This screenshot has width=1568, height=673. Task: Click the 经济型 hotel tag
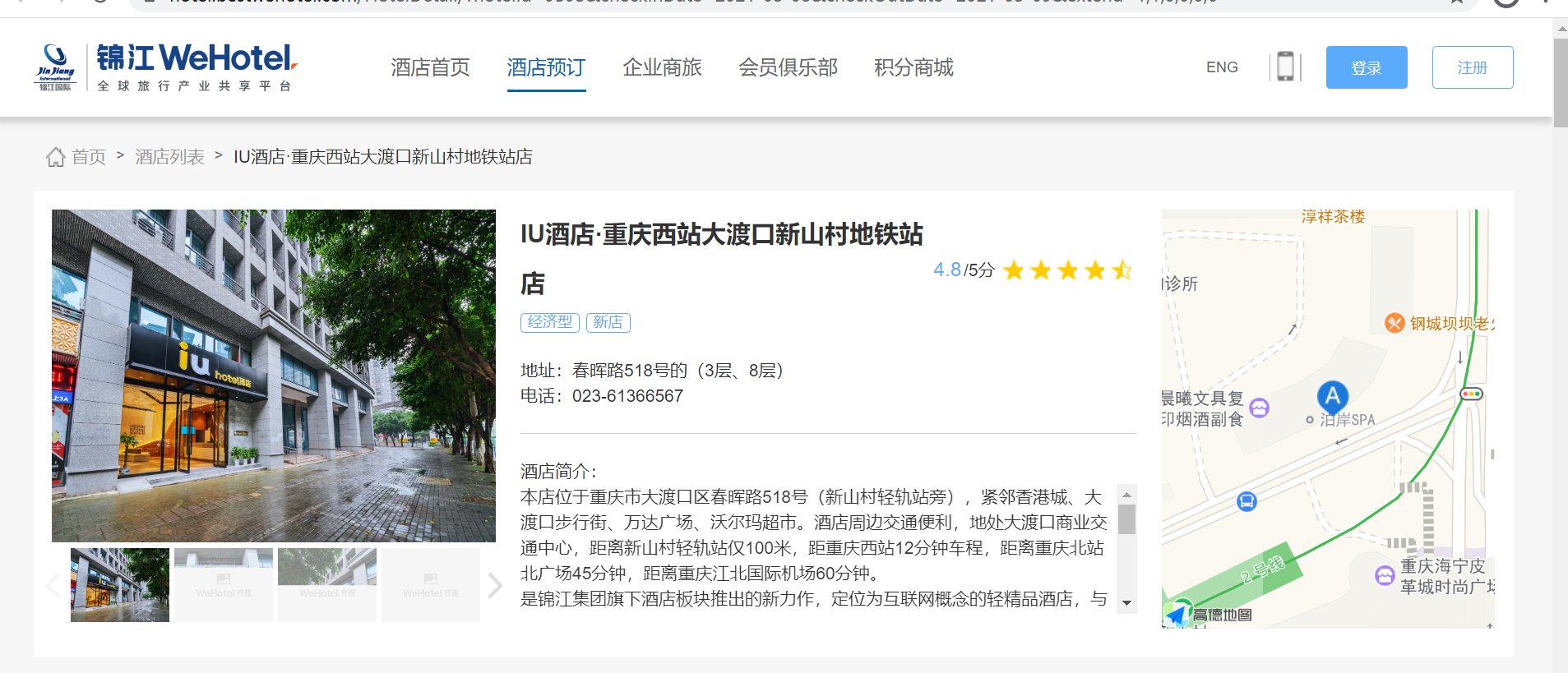[550, 322]
